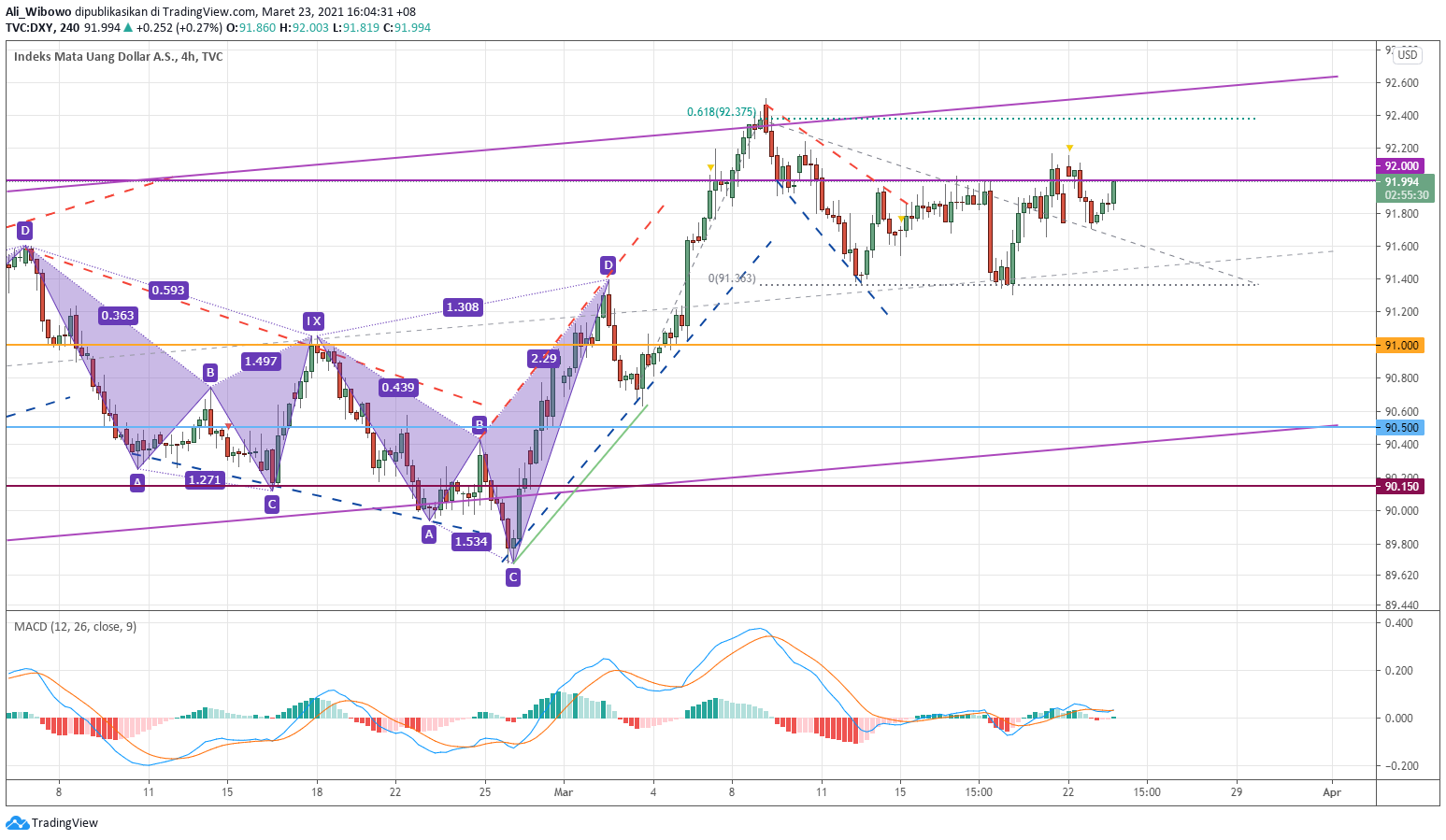The image size is (1446, 840).
Task: Click the 'Apr' date on the time axis
Action: click(x=1332, y=792)
